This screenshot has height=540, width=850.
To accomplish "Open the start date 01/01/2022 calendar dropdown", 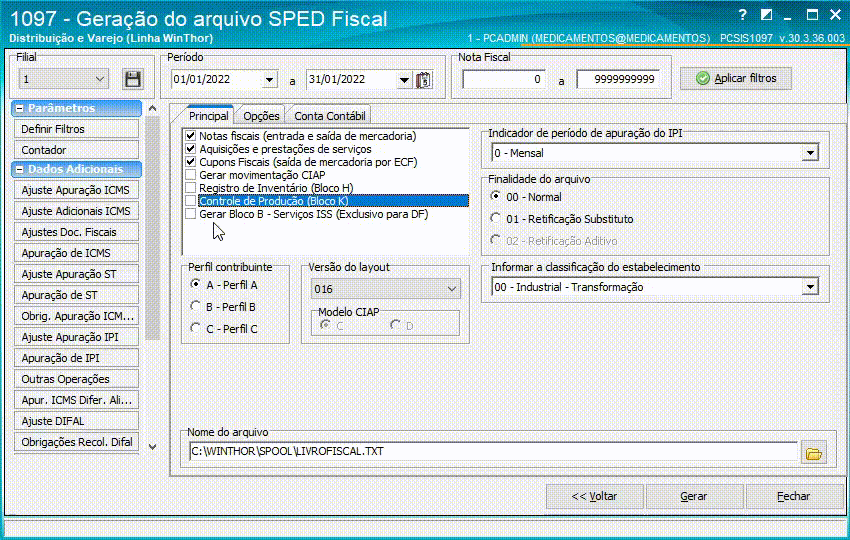I will [x=269, y=80].
